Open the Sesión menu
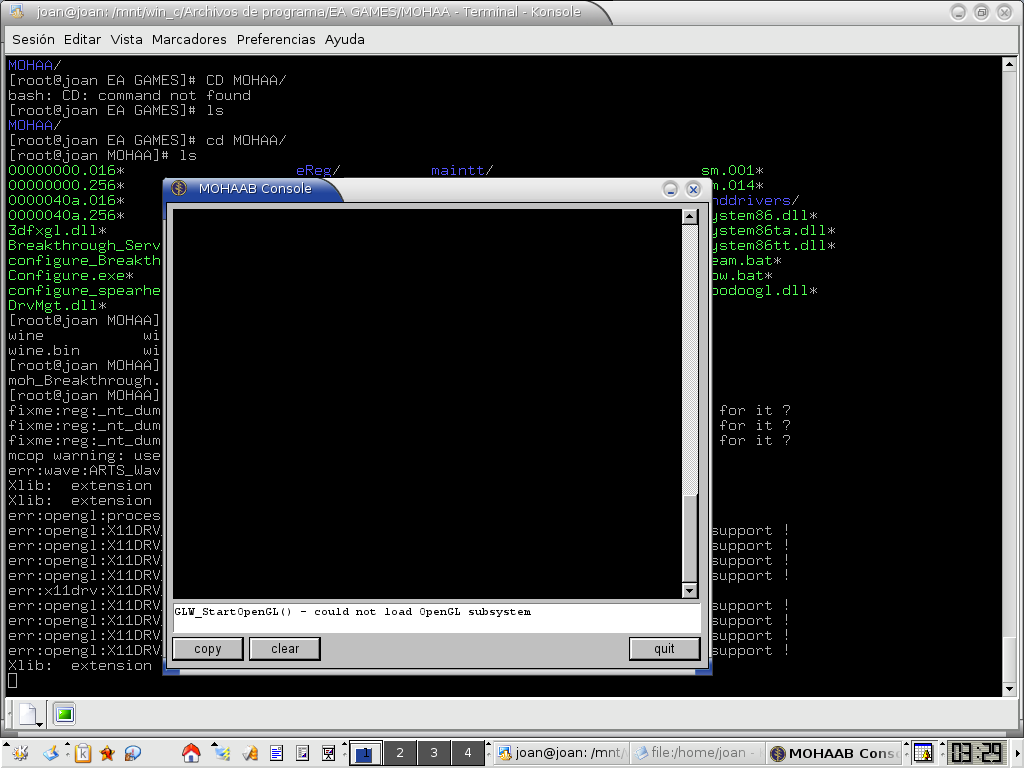The width and height of the screenshot is (1024, 768). 33,40
